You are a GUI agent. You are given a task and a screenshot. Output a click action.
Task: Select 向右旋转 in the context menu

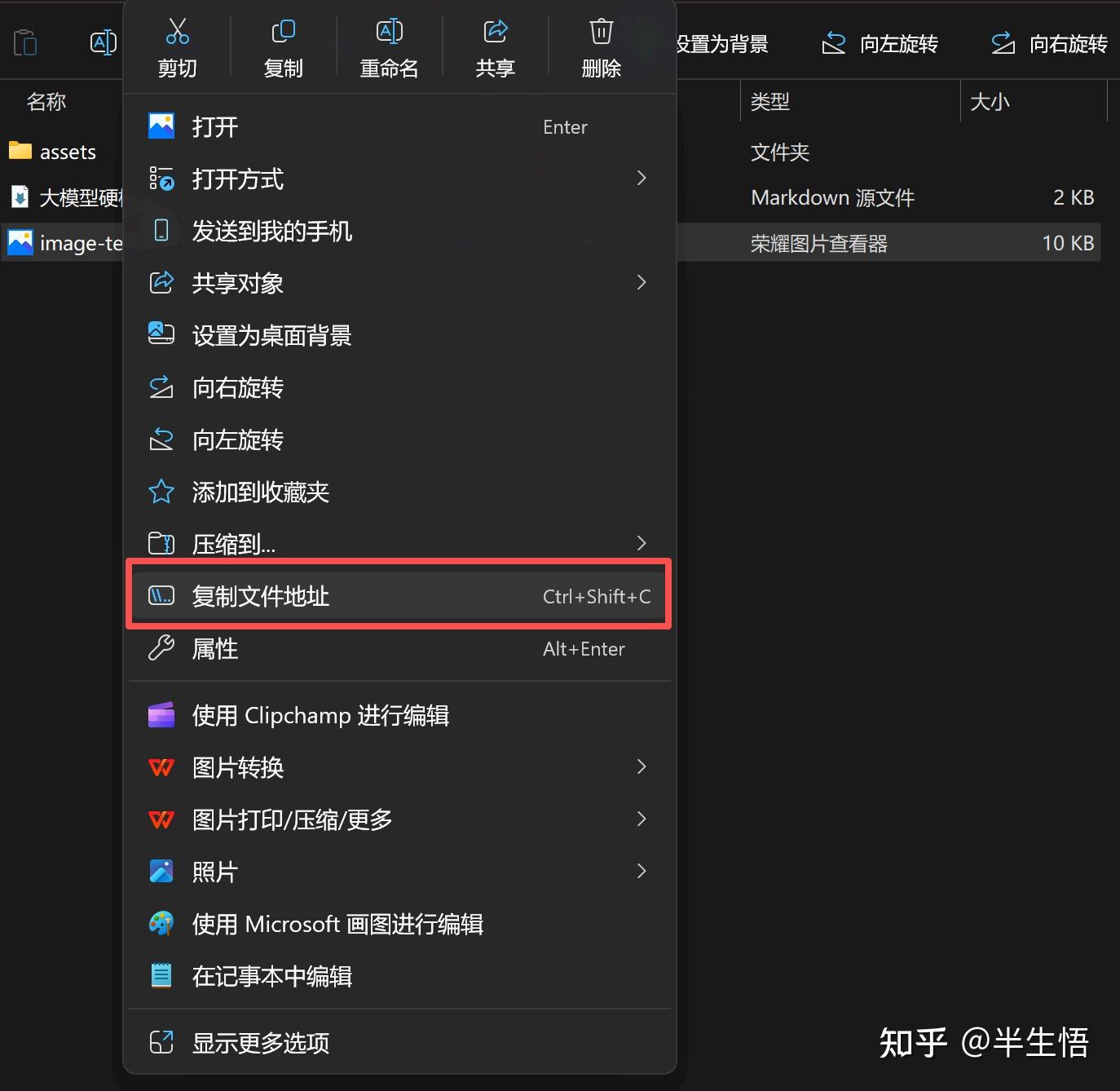(x=399, y=387)
